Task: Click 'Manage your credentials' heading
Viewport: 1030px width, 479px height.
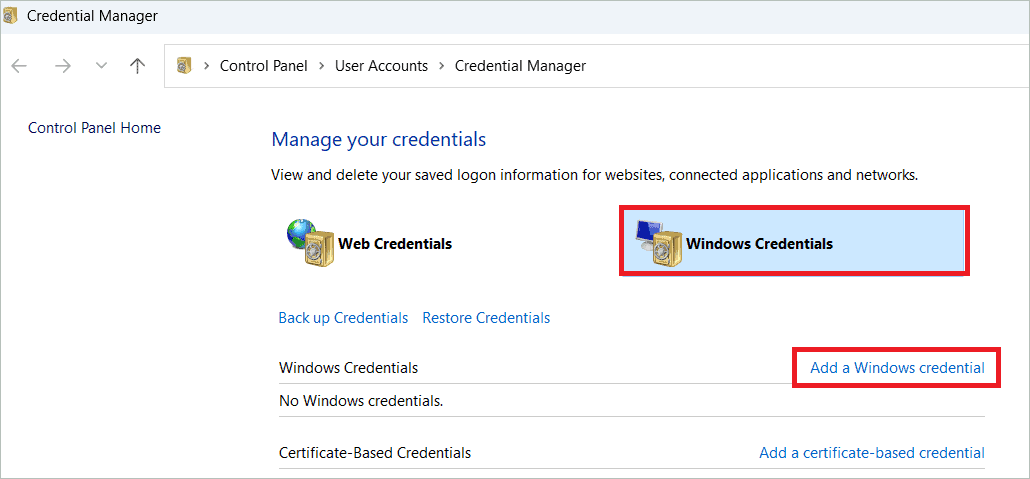Action: point(379,139)
